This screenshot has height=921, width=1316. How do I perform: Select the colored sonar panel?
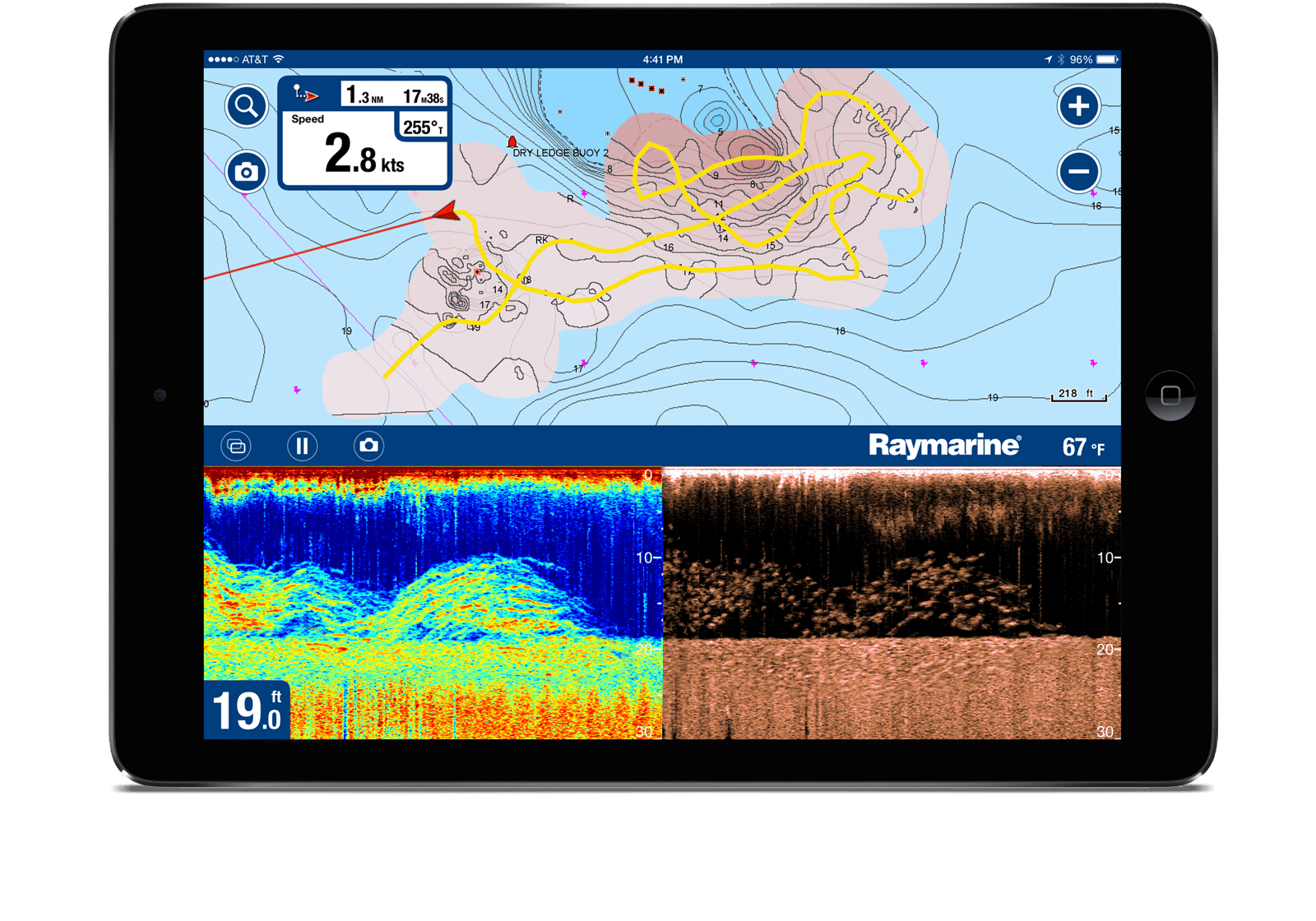[433, 592]
